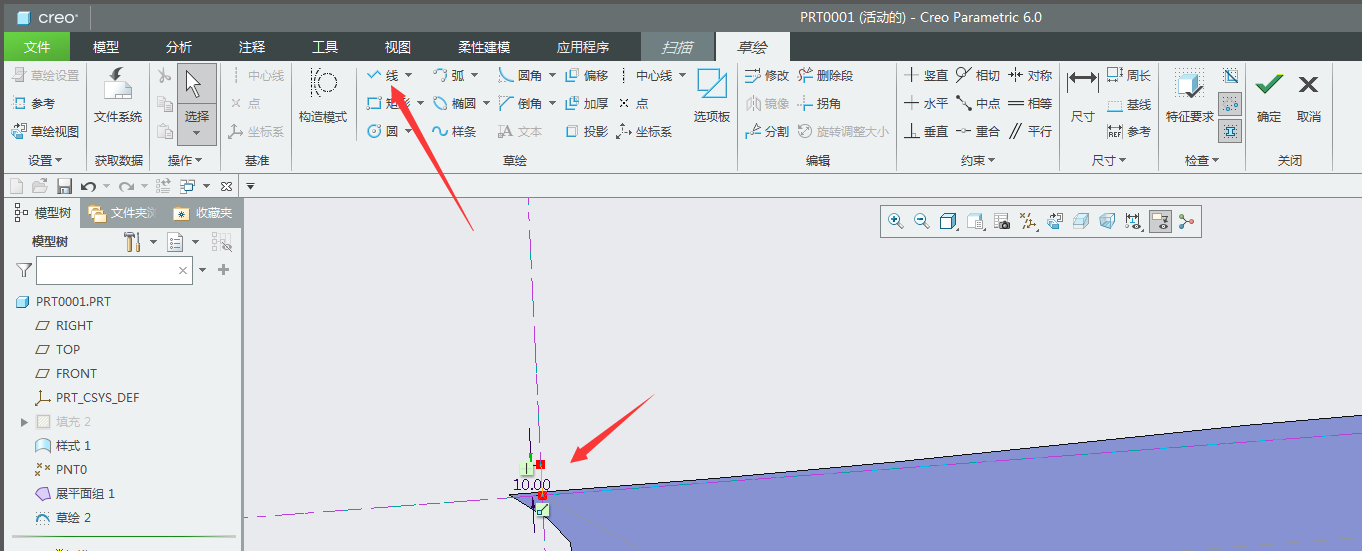Click the Modify (修改) tool

pos(767,75)
